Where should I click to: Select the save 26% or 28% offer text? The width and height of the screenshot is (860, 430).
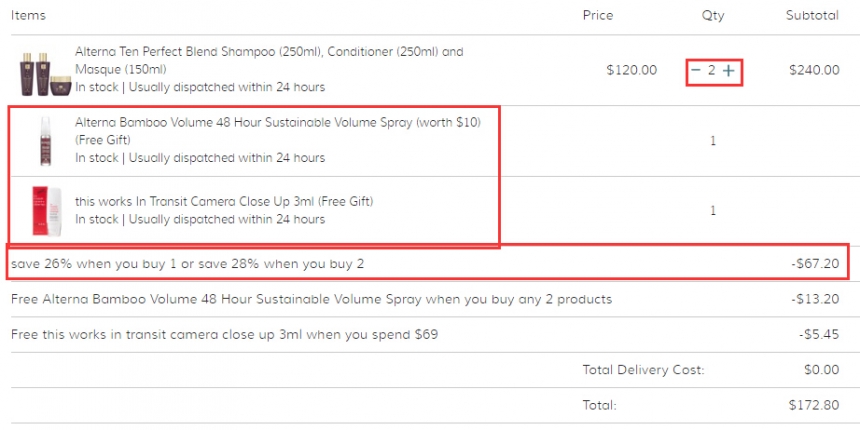187,264
